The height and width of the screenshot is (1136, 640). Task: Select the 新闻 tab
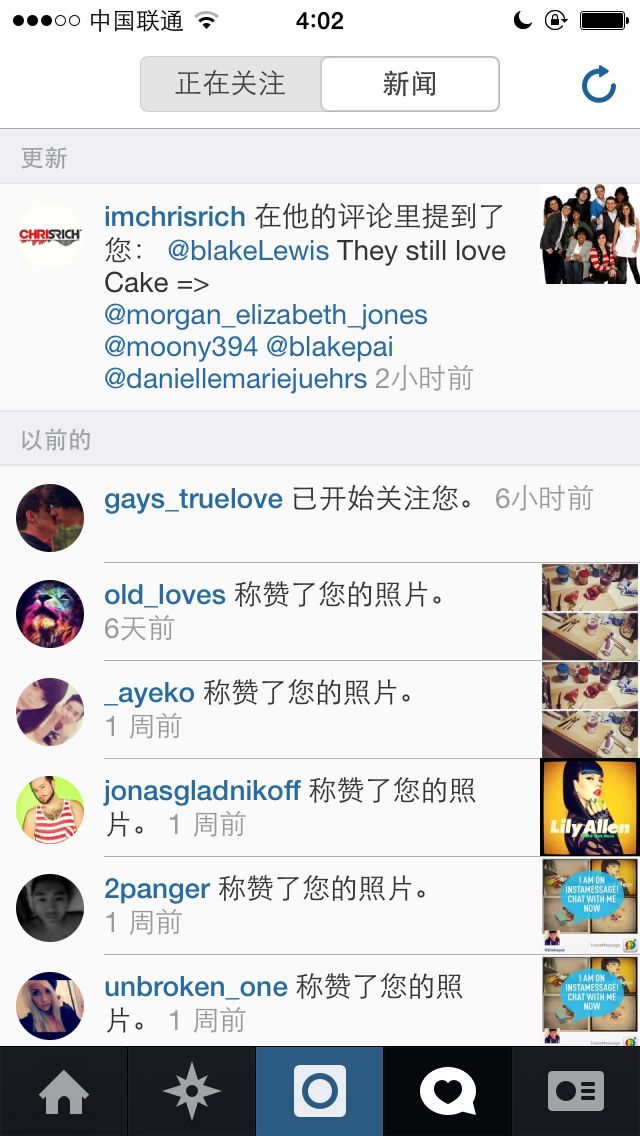pos(410,84)
